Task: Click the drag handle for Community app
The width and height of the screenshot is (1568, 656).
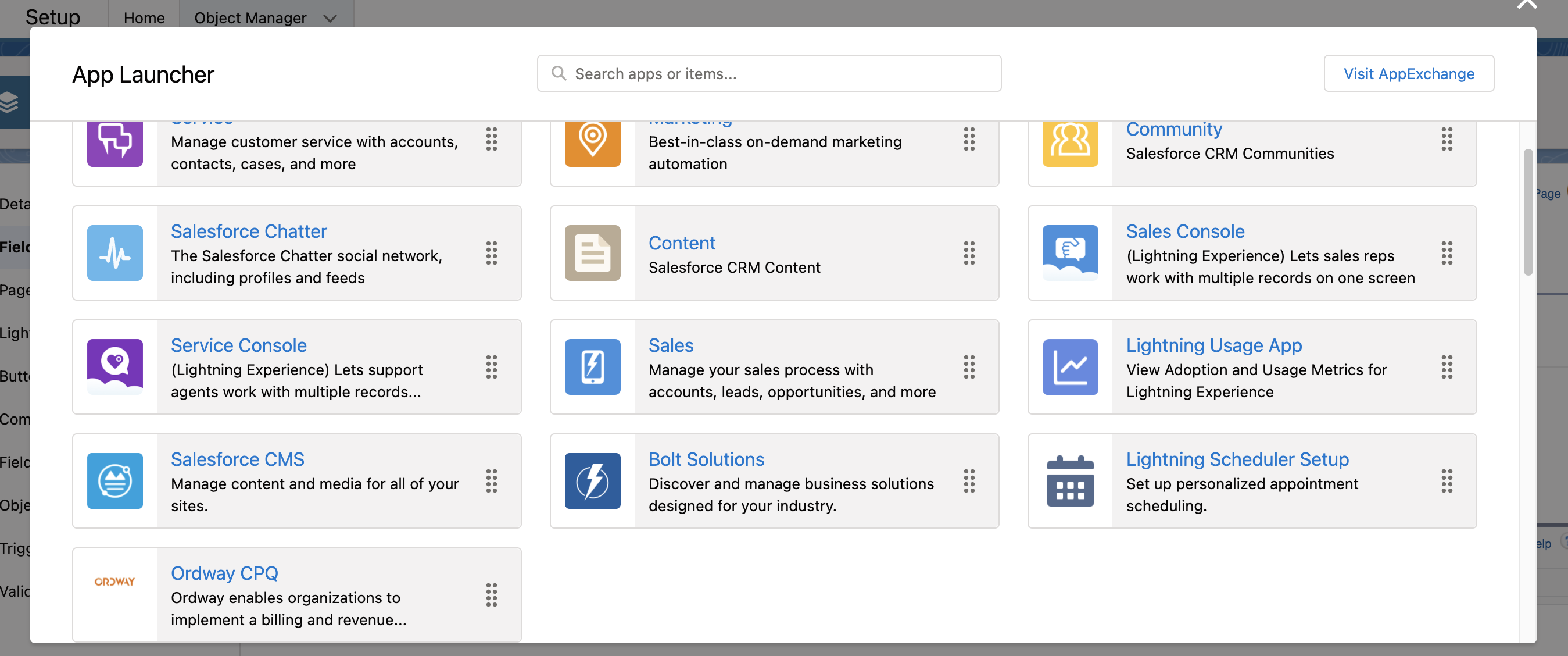Action: 1447,140
